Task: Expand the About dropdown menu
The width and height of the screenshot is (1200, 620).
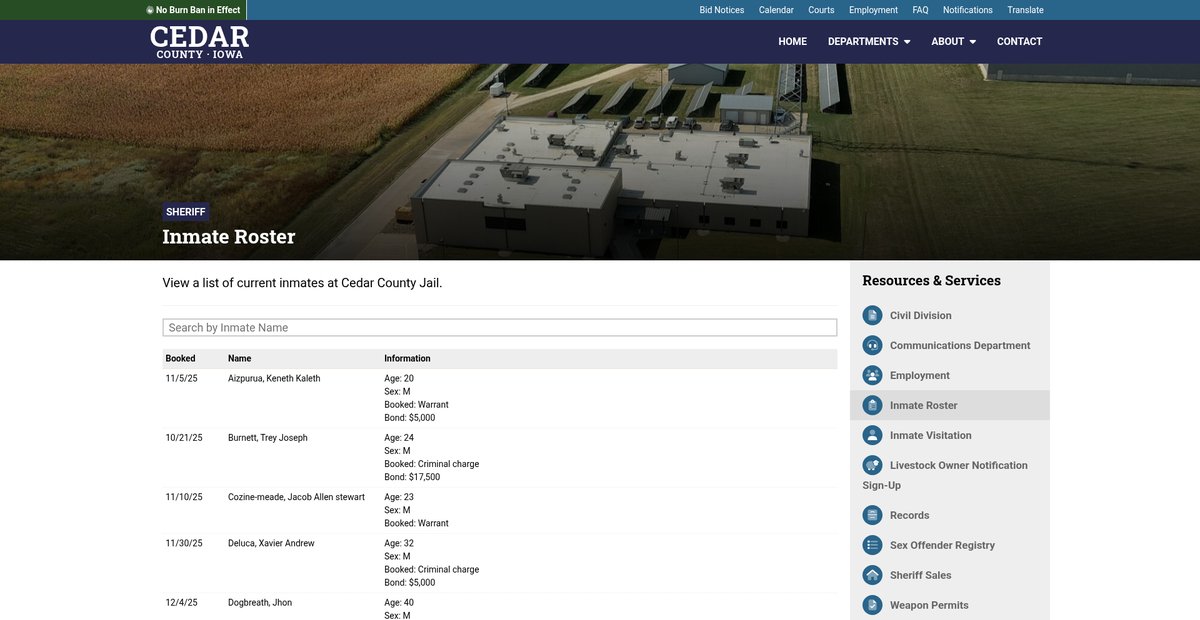Action: (x=953, y=42)
